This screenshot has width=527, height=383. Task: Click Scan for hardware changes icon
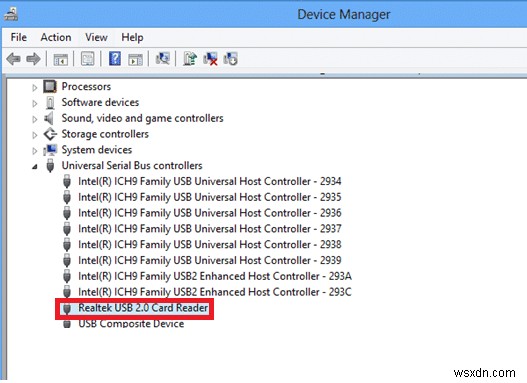point(163,59)
